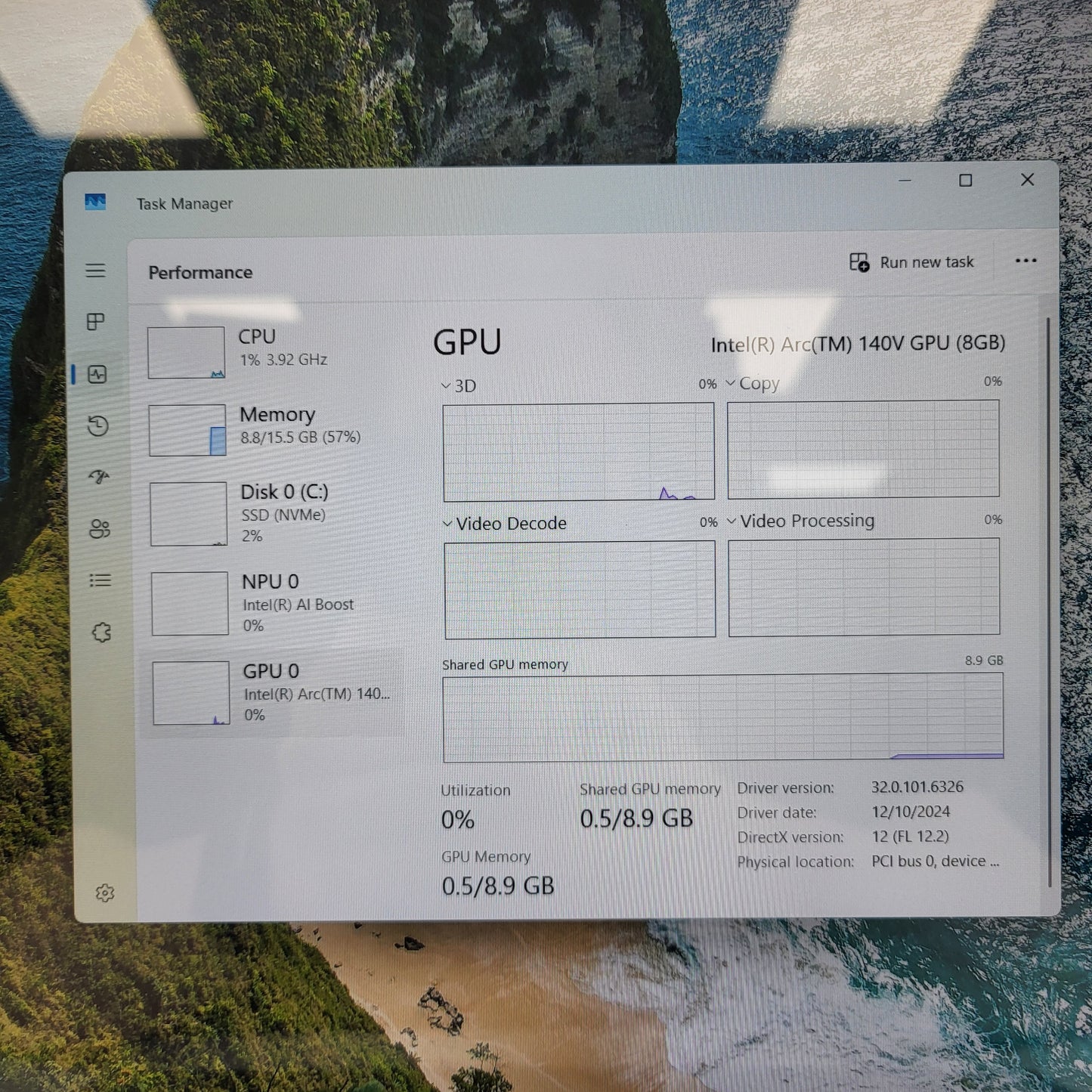1092x1092 pixels.
Task: Open the ellipsis more options menu
Action: pyautogui.click(x=1025, y=261)
